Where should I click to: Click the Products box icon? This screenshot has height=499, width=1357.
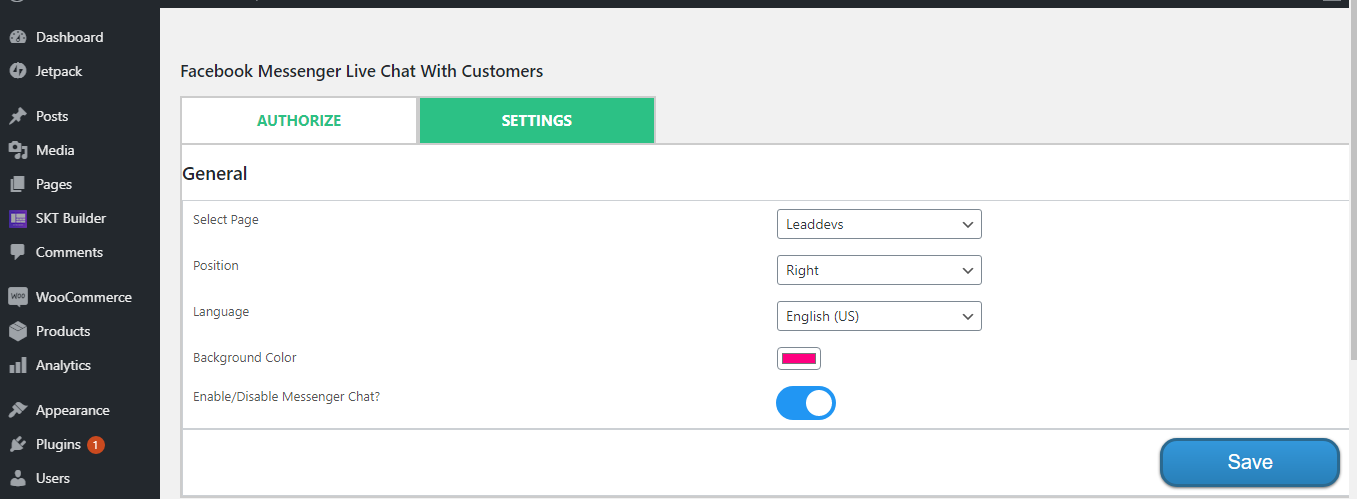click(x=17, y=331)
